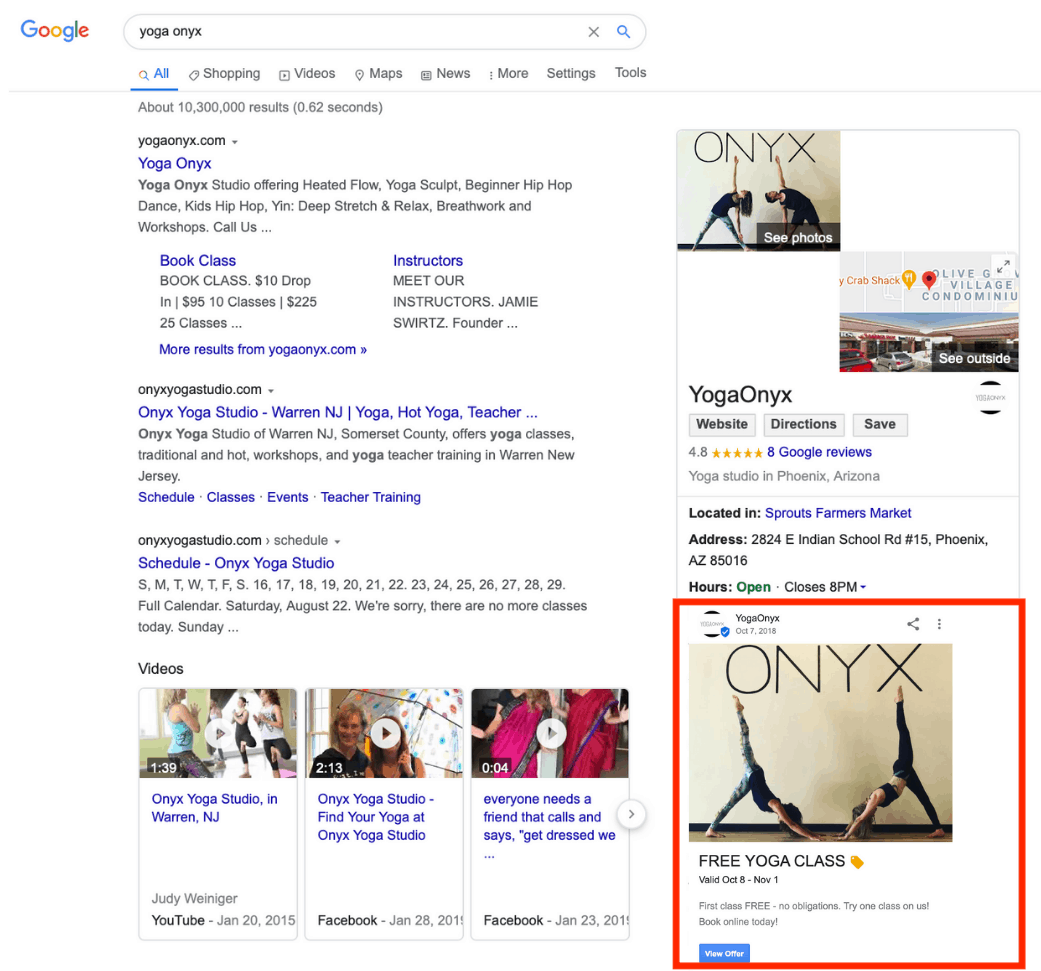Screen dimensions: 1041x971
Task: Clear the search box with X icon
Action: [x=593, y=32]
